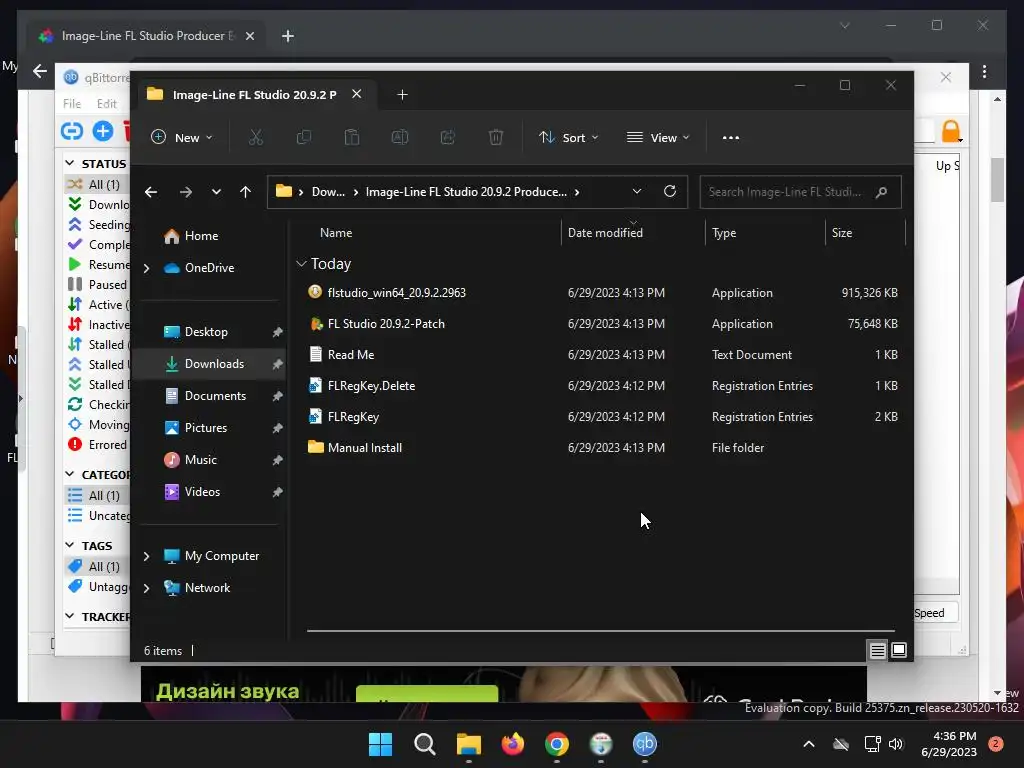The image size is (1024, 768).
Task: Click the Copy icon in Explorer toolbar
Action: coord(304,137)
